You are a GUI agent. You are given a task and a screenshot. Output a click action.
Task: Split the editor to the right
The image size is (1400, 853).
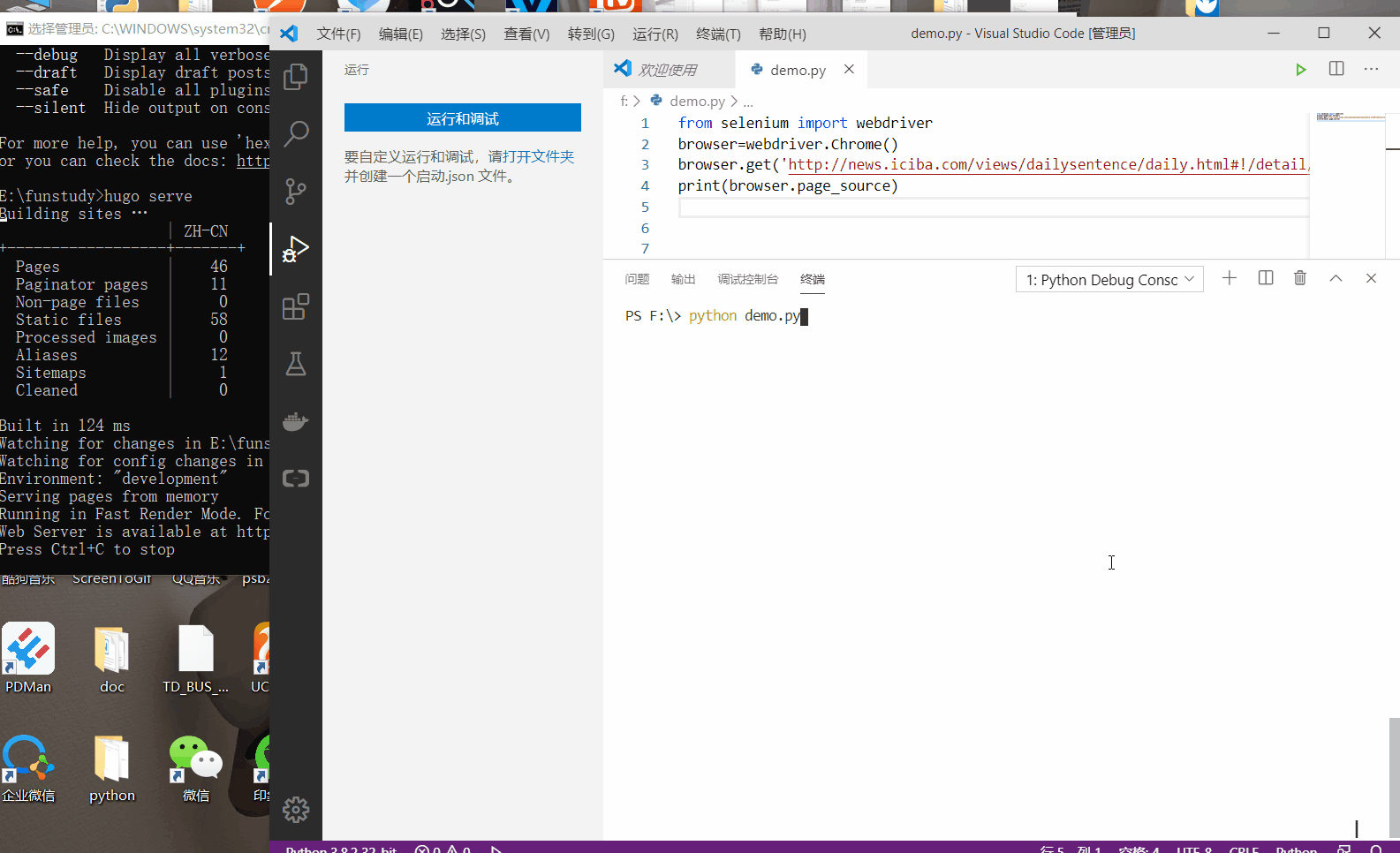tap(1336, 69)
